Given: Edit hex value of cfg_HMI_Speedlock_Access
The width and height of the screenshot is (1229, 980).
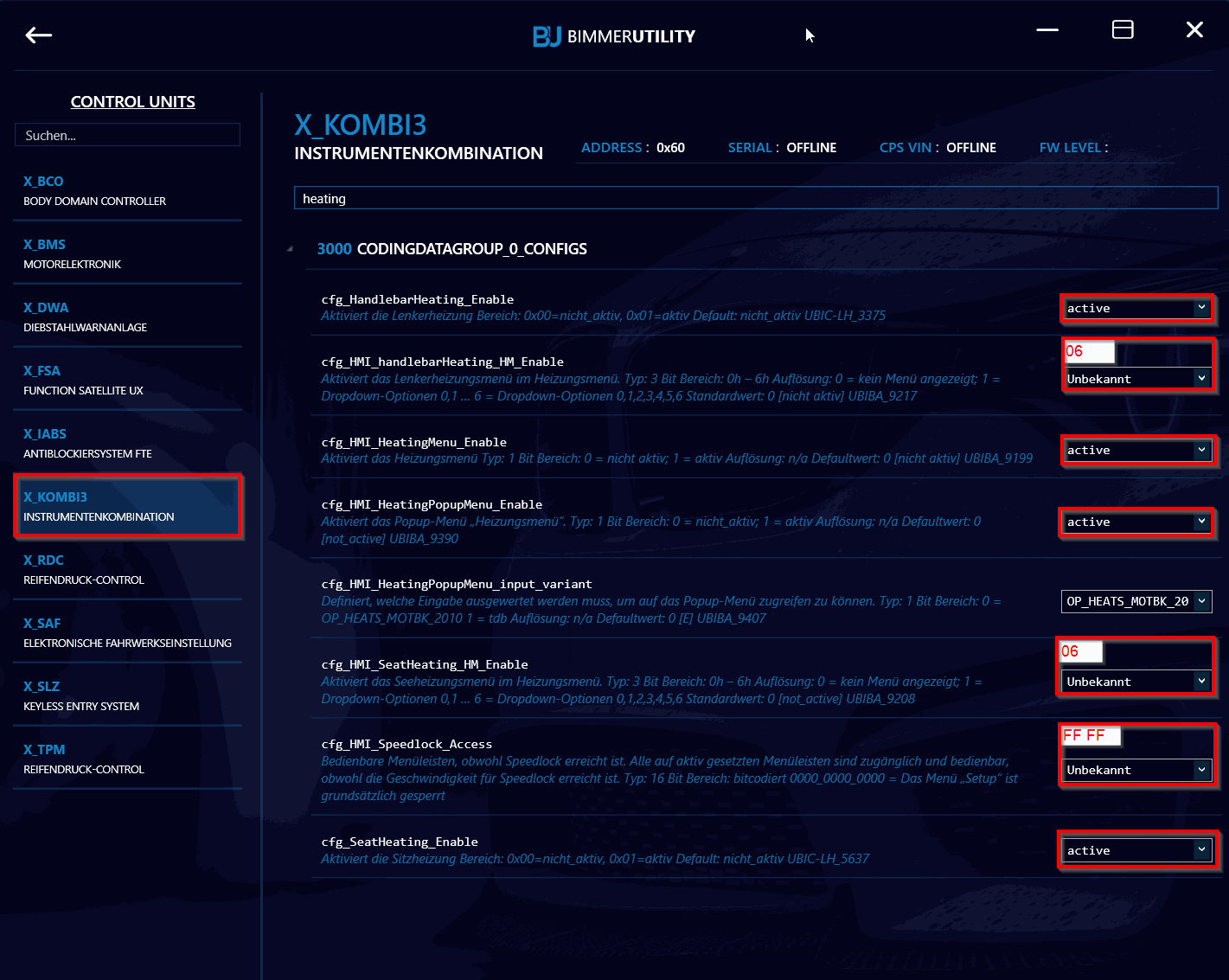Looking at the screenshot, I should point(1091,736).
